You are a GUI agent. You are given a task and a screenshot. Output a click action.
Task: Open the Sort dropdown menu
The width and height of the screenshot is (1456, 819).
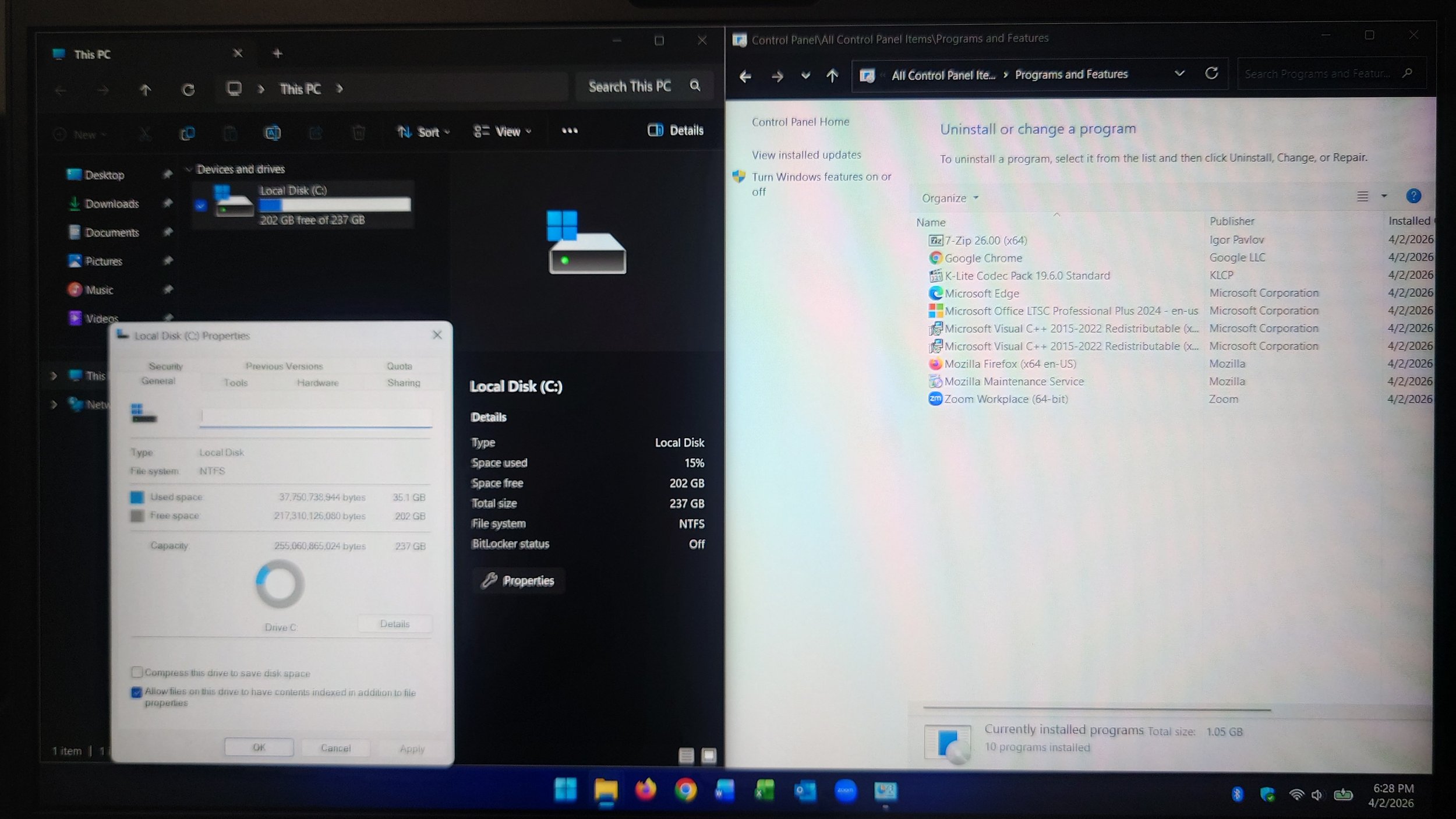click(x=423, y=132)
